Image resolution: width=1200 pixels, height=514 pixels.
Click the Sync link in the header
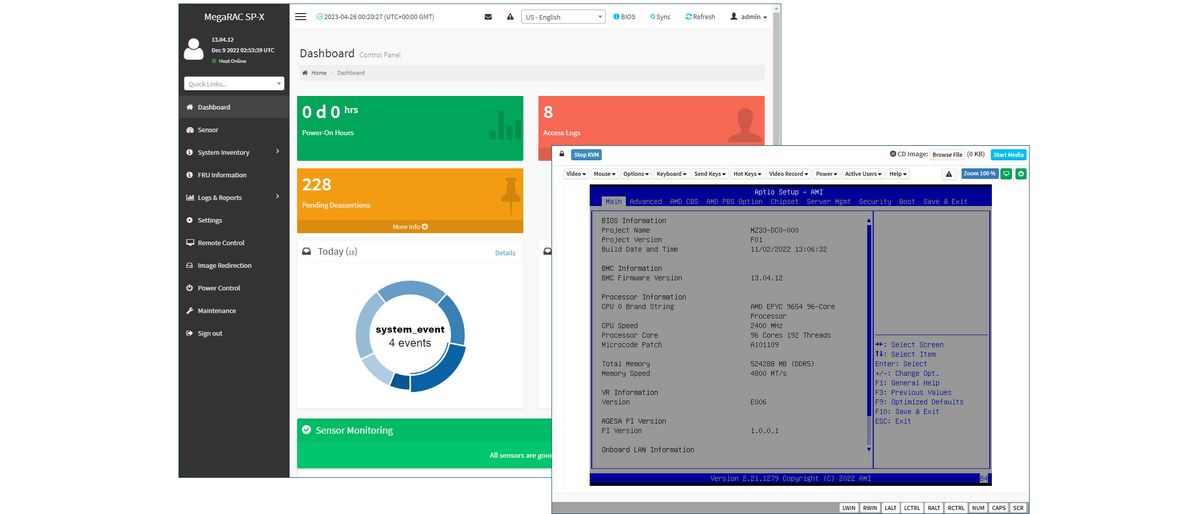[660, 17]
